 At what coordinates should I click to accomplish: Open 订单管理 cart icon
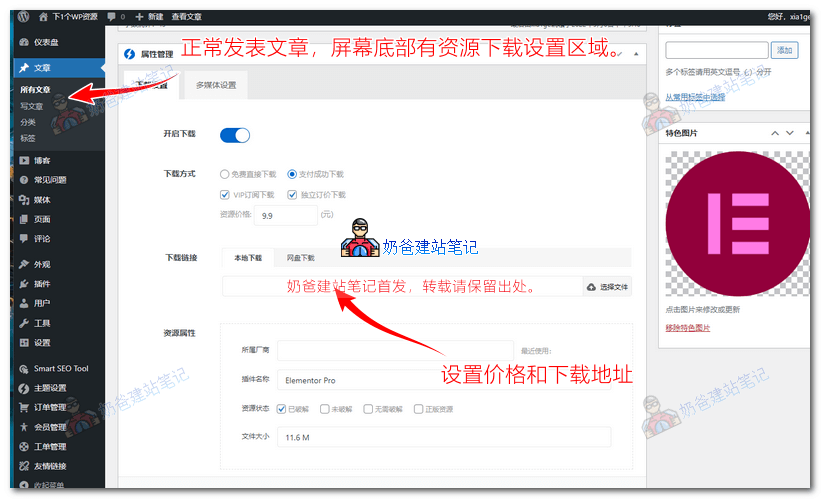point(24,407)
